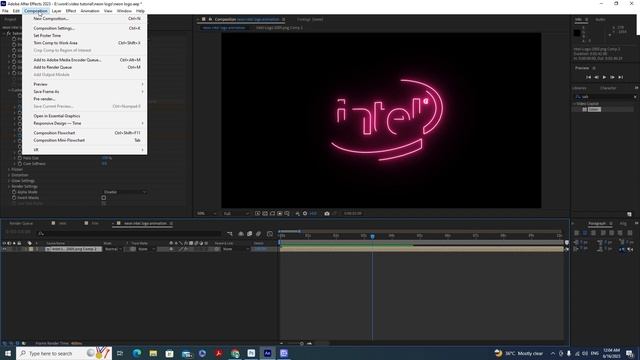Choose Open in Essential Graphics
Viewport: 640px width, 360px height.
pos(57,116)
